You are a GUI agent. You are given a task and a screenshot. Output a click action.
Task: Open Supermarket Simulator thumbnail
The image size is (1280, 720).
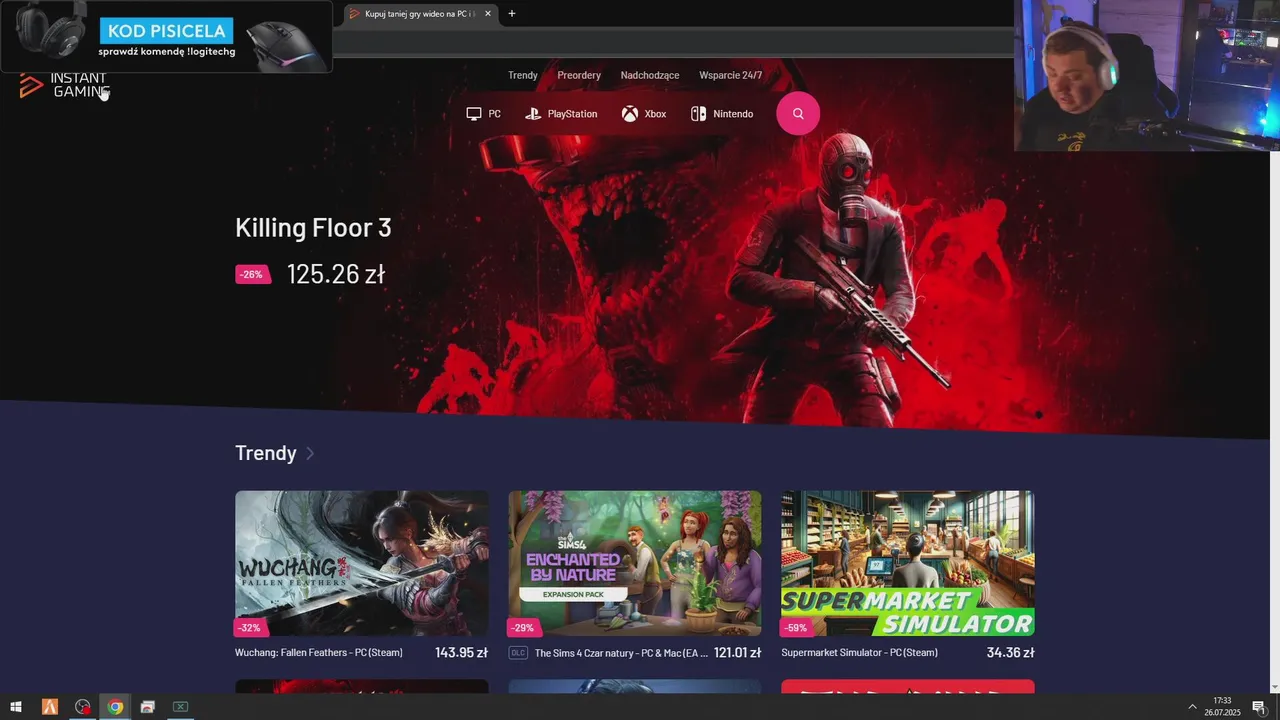(908, 563)
